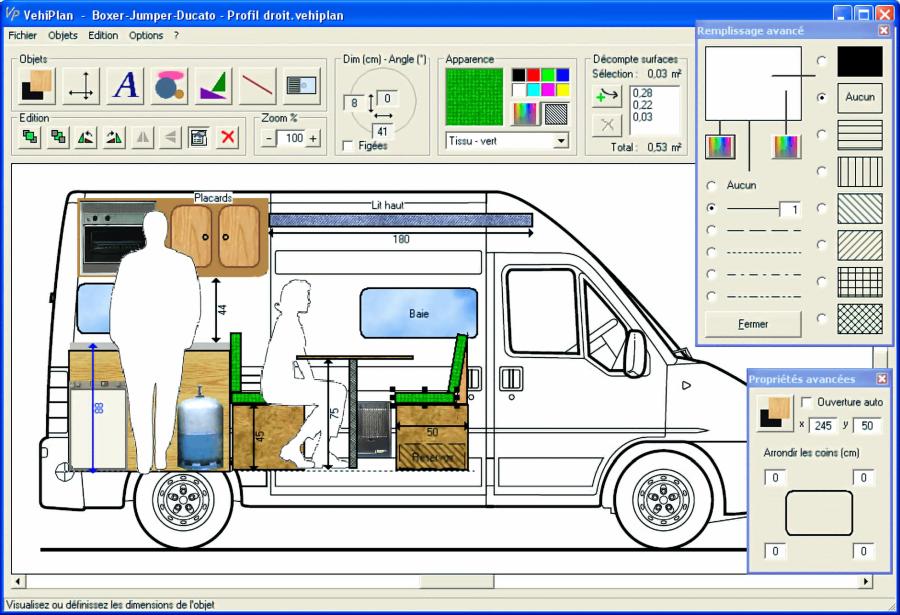Select the 0,28 entry in surfaces list
900x615 pixels.
[x=642, y=93]
